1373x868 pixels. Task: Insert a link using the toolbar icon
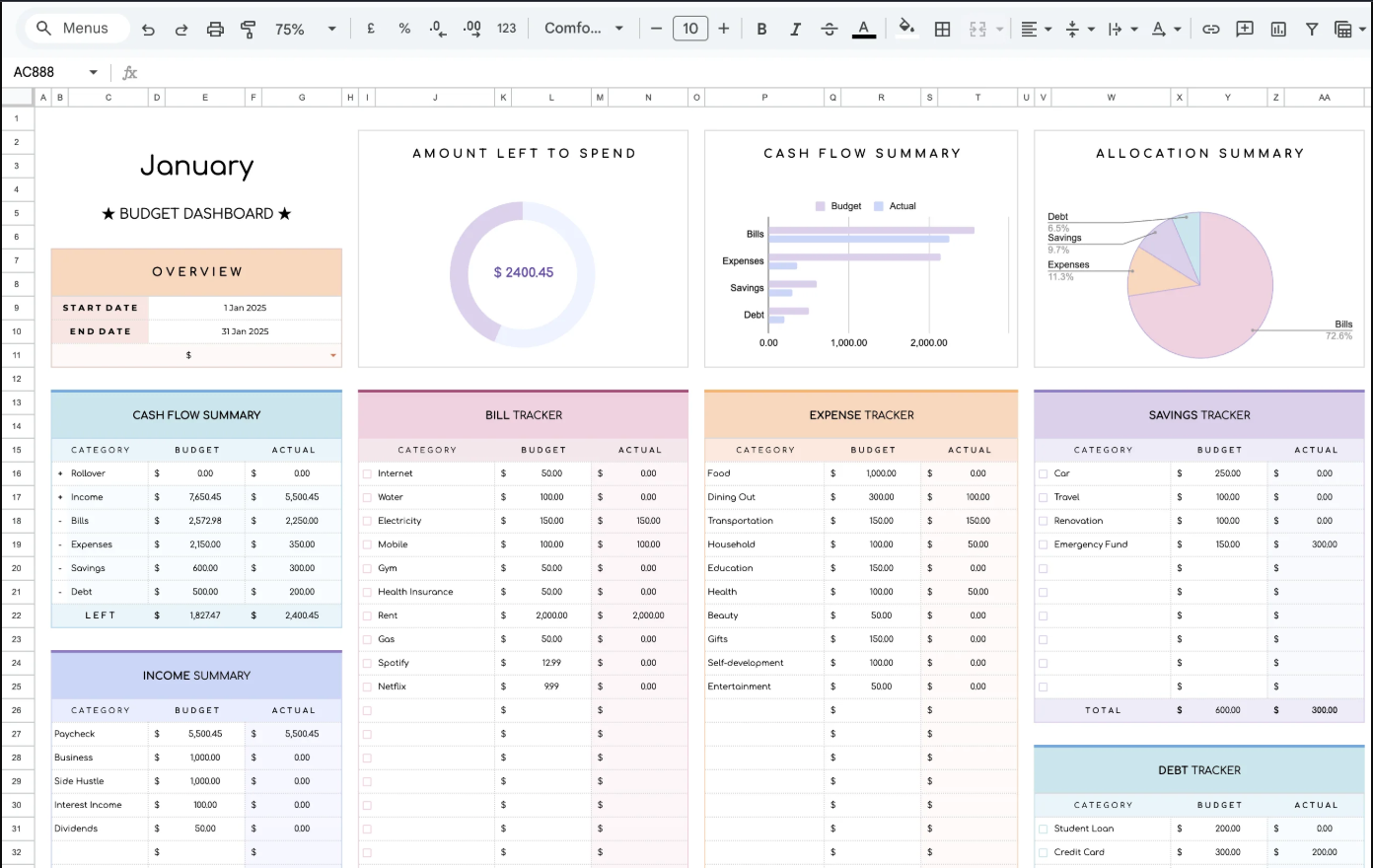[x=1210, y=30]
